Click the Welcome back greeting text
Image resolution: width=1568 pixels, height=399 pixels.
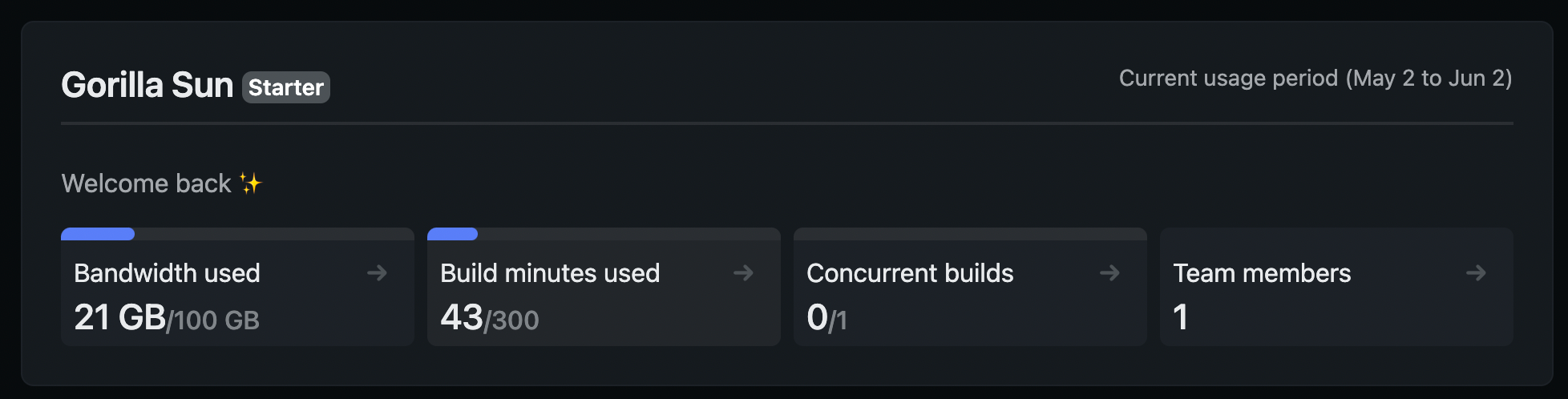pos(147,183)
